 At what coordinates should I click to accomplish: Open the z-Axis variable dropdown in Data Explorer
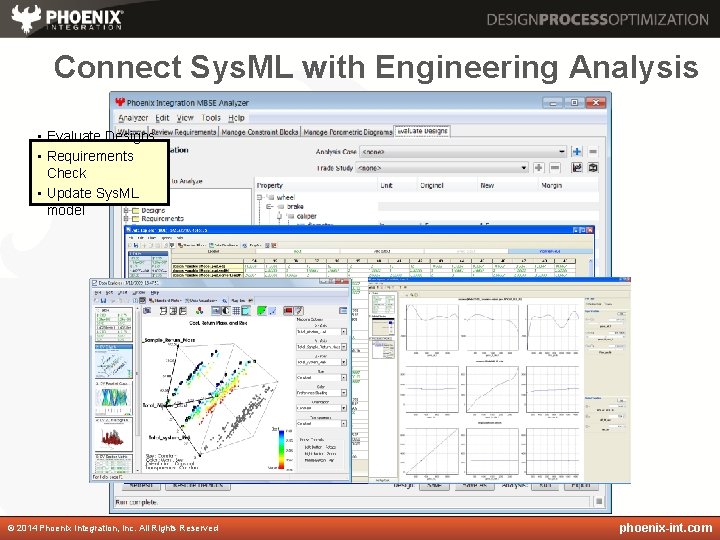[x=321, y=362]
